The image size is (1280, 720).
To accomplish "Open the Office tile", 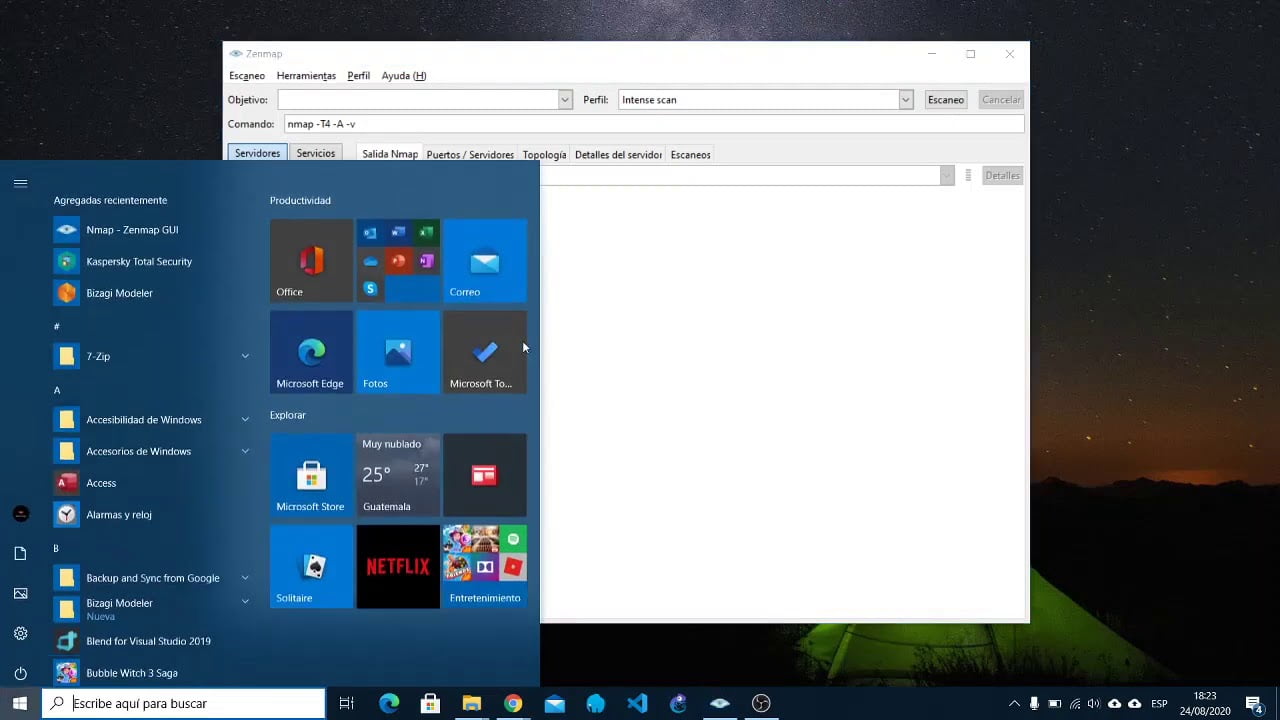I will pyautogui.click(x=311, y=260).
